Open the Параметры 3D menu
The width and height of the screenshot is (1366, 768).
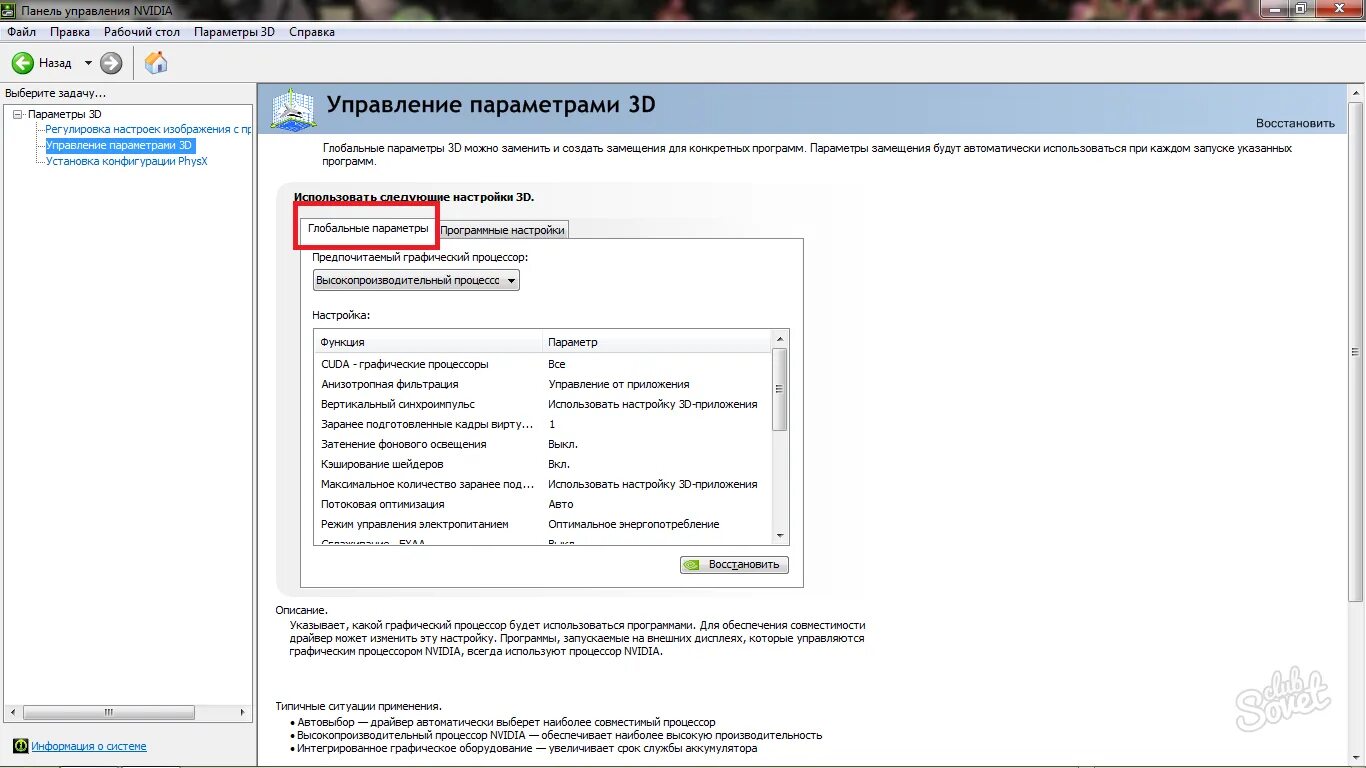[234, 32]
